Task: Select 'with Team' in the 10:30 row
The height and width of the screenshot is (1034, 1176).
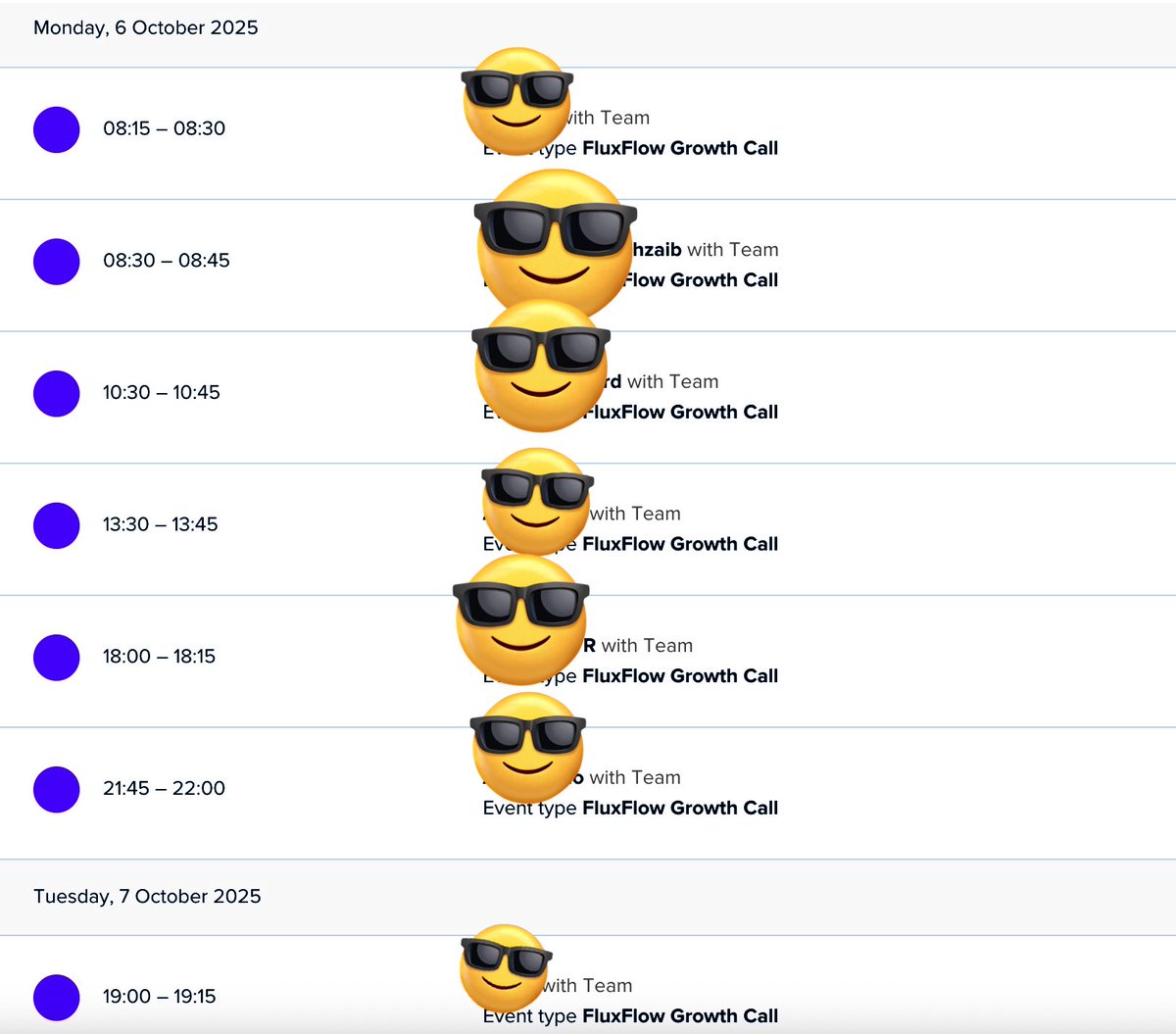Action: click(673, 381)
